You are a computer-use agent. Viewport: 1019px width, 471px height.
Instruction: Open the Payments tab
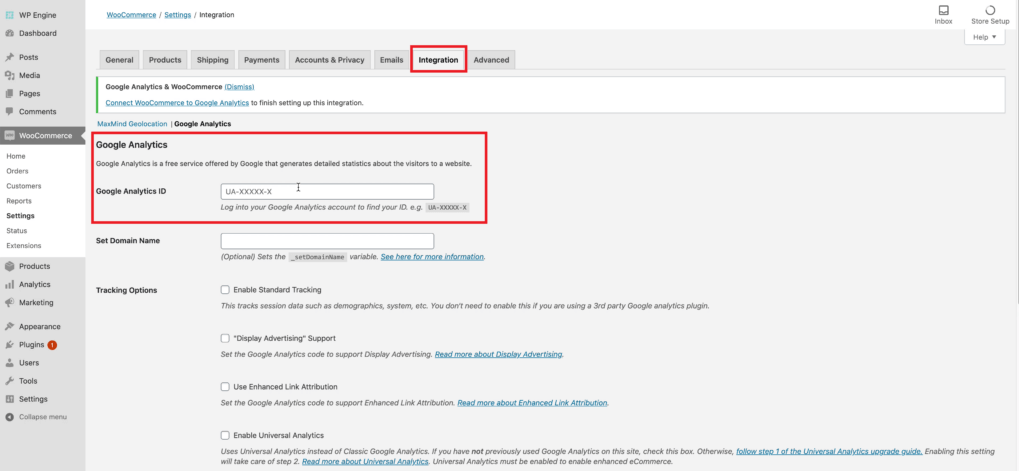pos(262,60)
